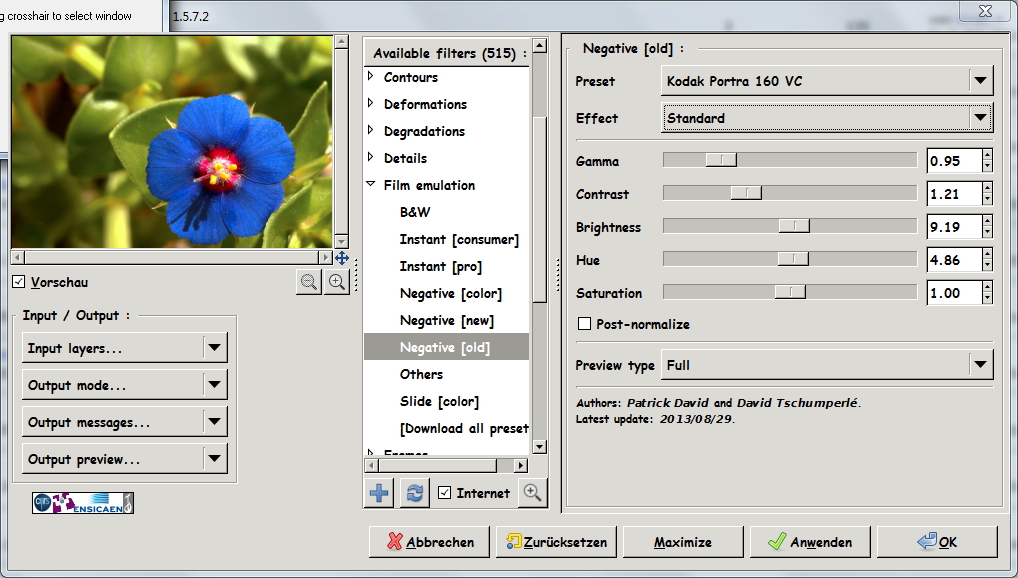
Task: Select the Negative [new] filter
Action: tap(447, 320)
